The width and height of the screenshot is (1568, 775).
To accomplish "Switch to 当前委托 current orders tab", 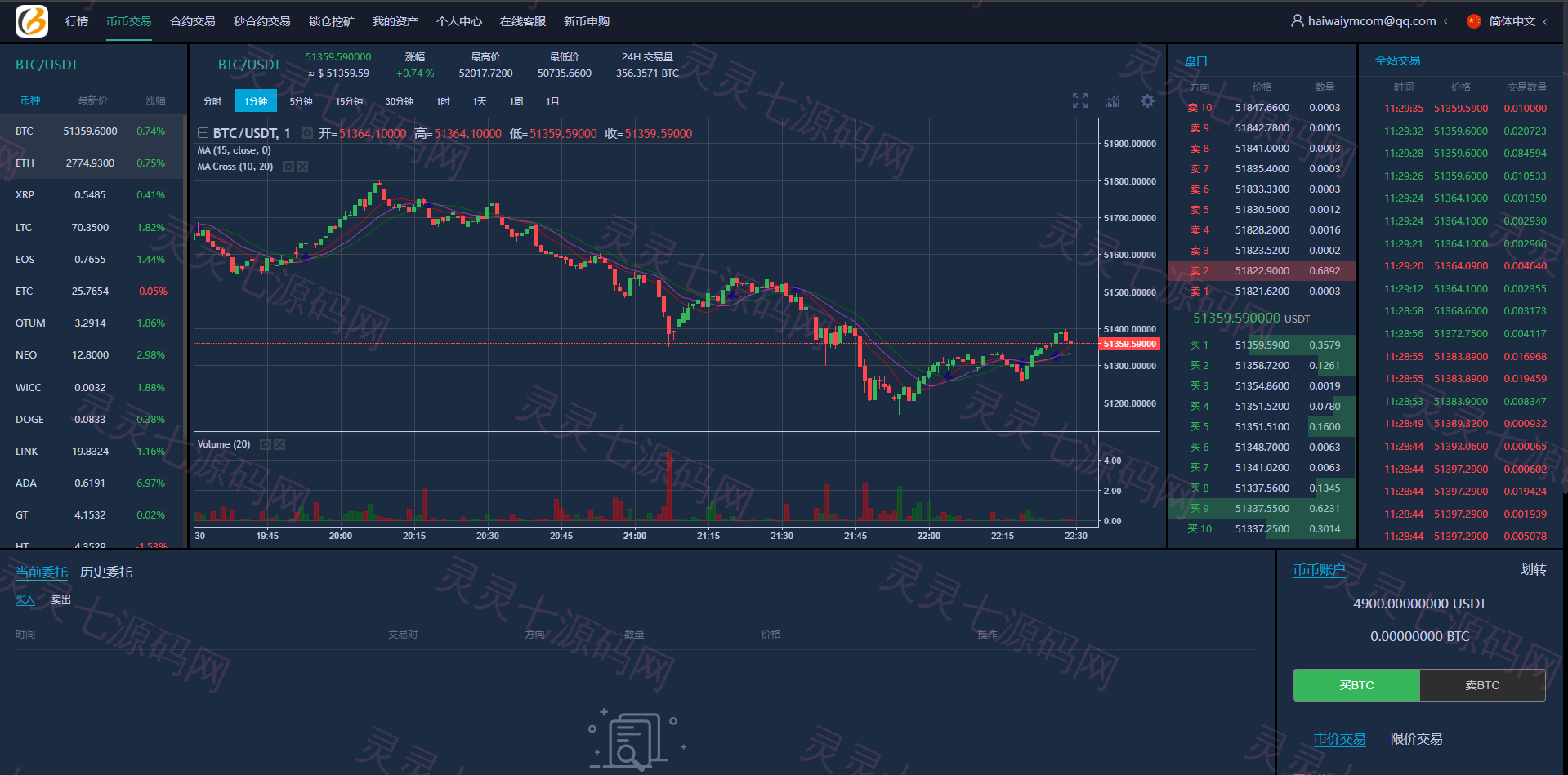I will tap(42, 572).
